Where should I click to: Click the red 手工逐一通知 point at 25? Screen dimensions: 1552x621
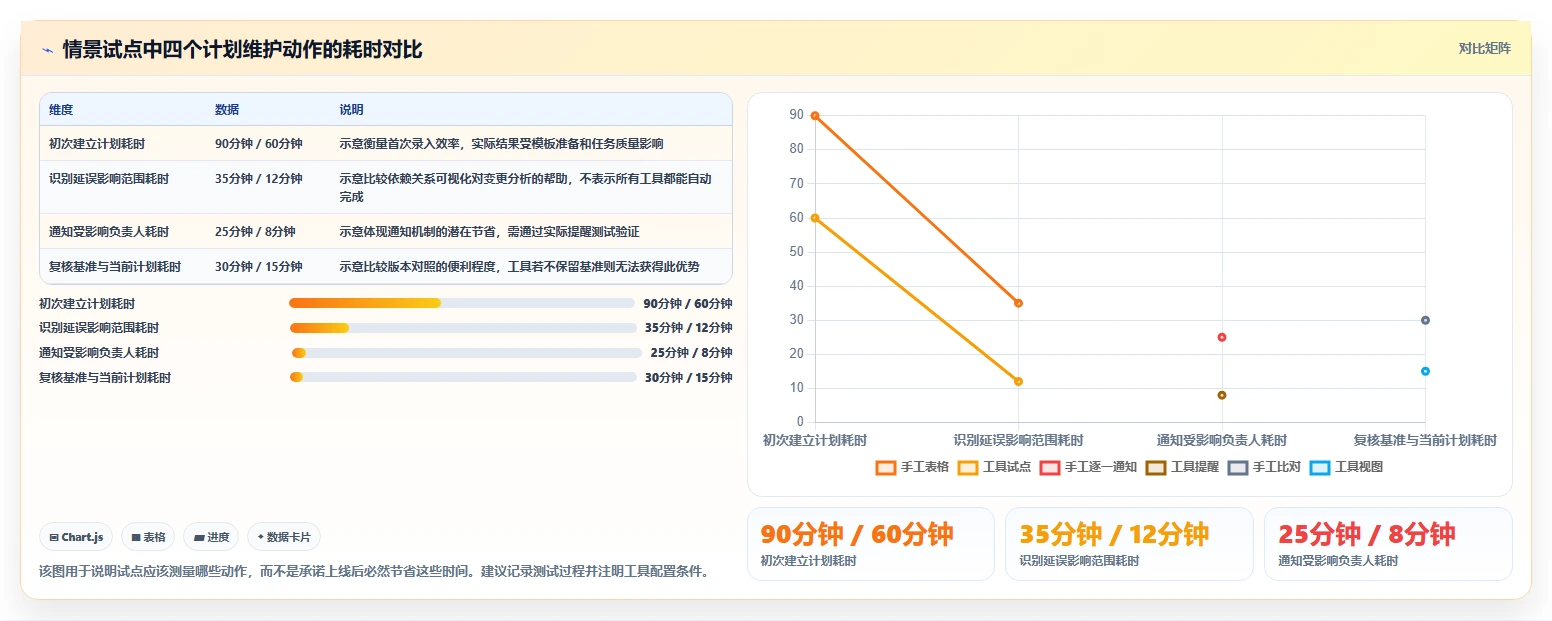pyautogui.click(x=1222, y=337)
